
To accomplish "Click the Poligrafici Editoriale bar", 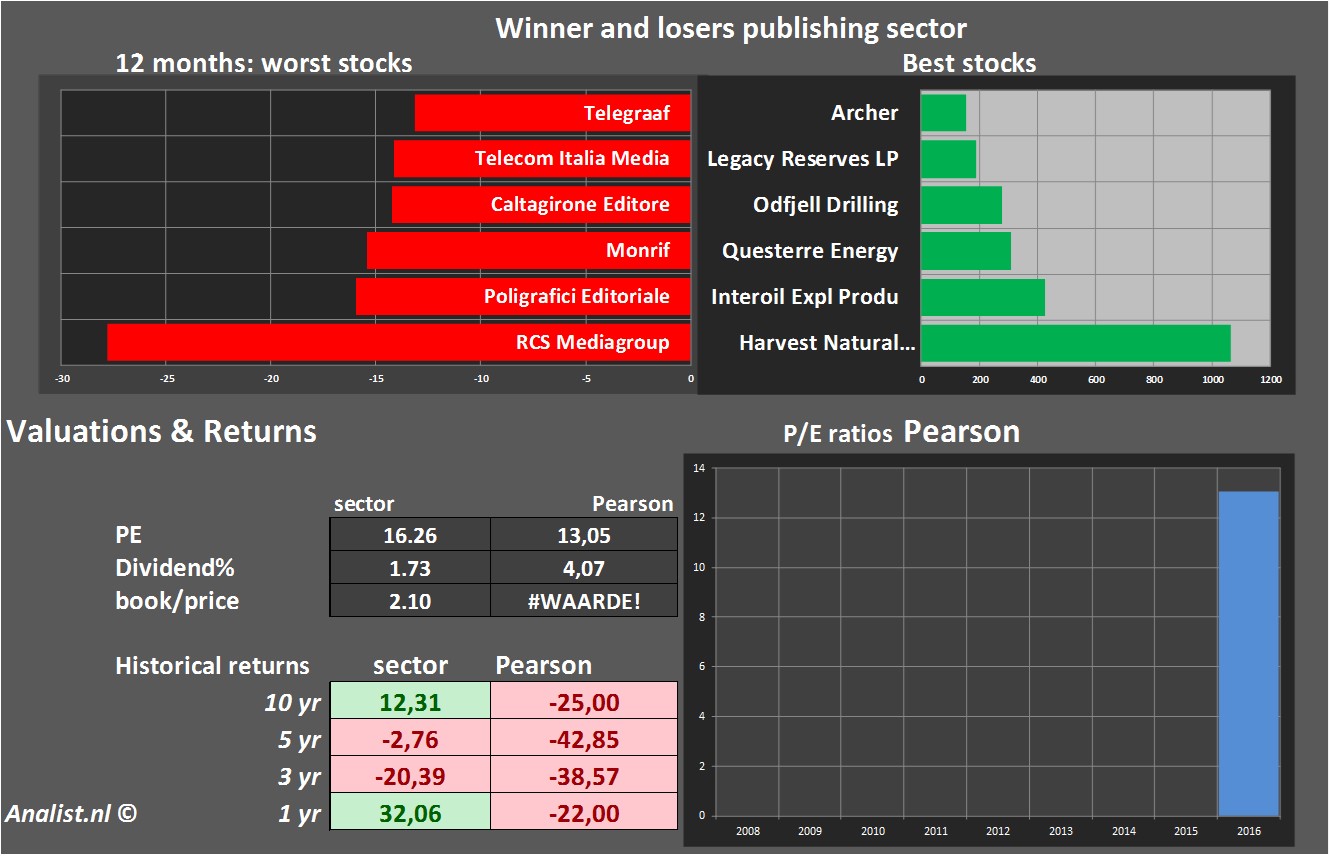I will [x=523, y=297].
